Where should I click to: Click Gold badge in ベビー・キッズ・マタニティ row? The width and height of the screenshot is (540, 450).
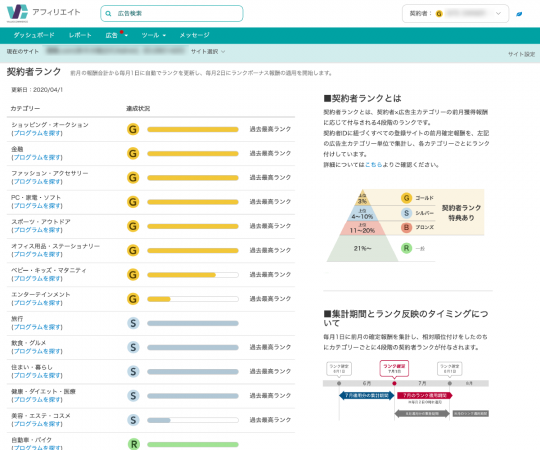coord(133,275)
